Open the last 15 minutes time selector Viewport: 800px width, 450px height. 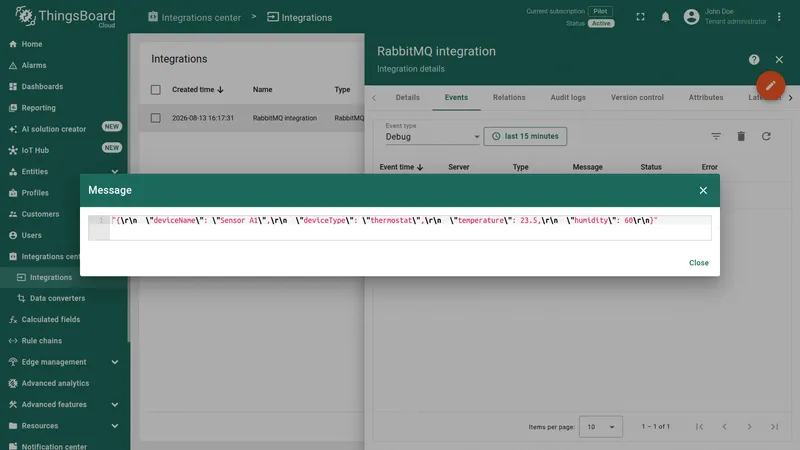click(x=525, y=136)
